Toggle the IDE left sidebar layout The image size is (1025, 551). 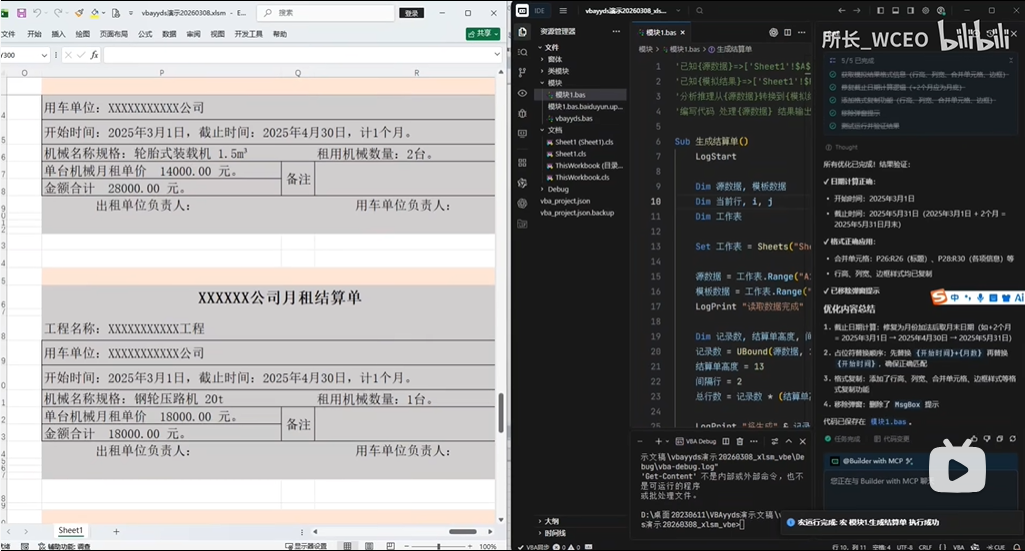[881, 10]
